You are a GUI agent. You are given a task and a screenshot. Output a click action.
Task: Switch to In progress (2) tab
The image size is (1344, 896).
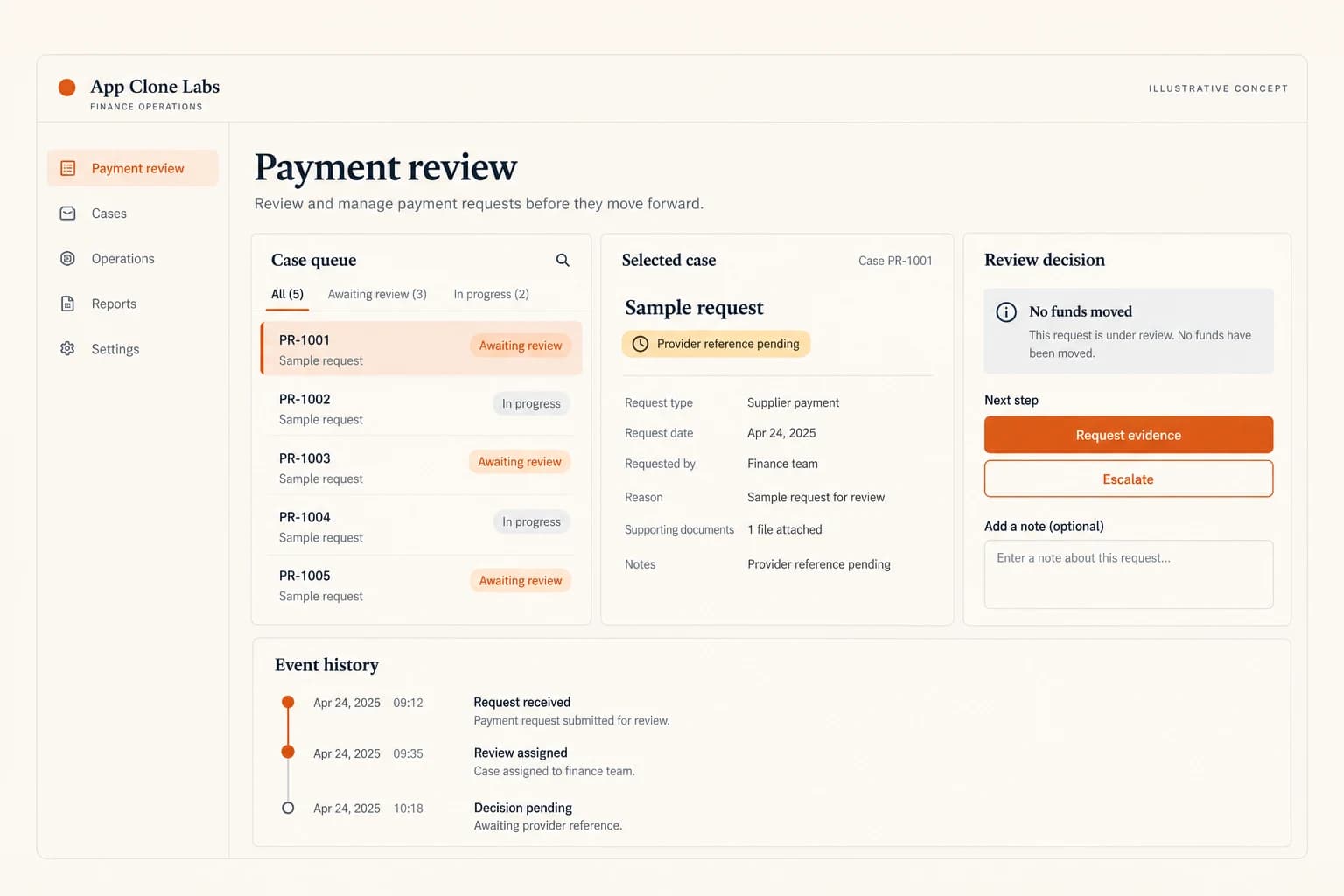(x=491, y=295)
